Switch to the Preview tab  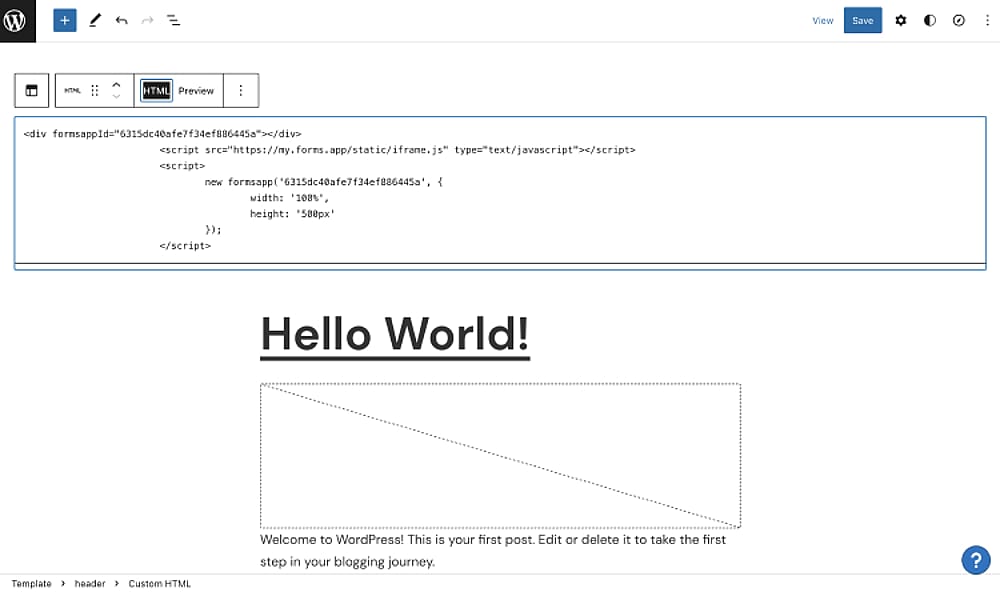(196, 91)
